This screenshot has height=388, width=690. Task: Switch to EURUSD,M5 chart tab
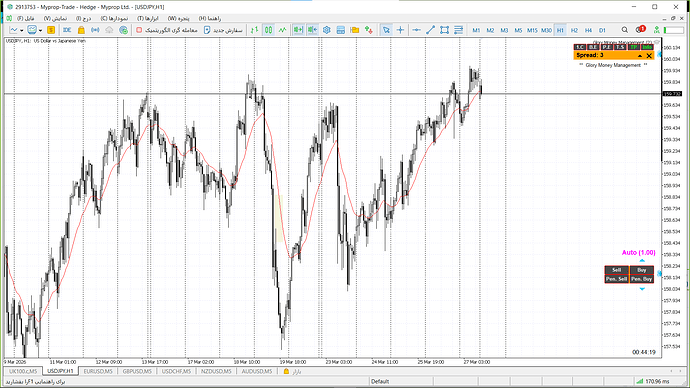pyautogui.click(x=98, y=371)
